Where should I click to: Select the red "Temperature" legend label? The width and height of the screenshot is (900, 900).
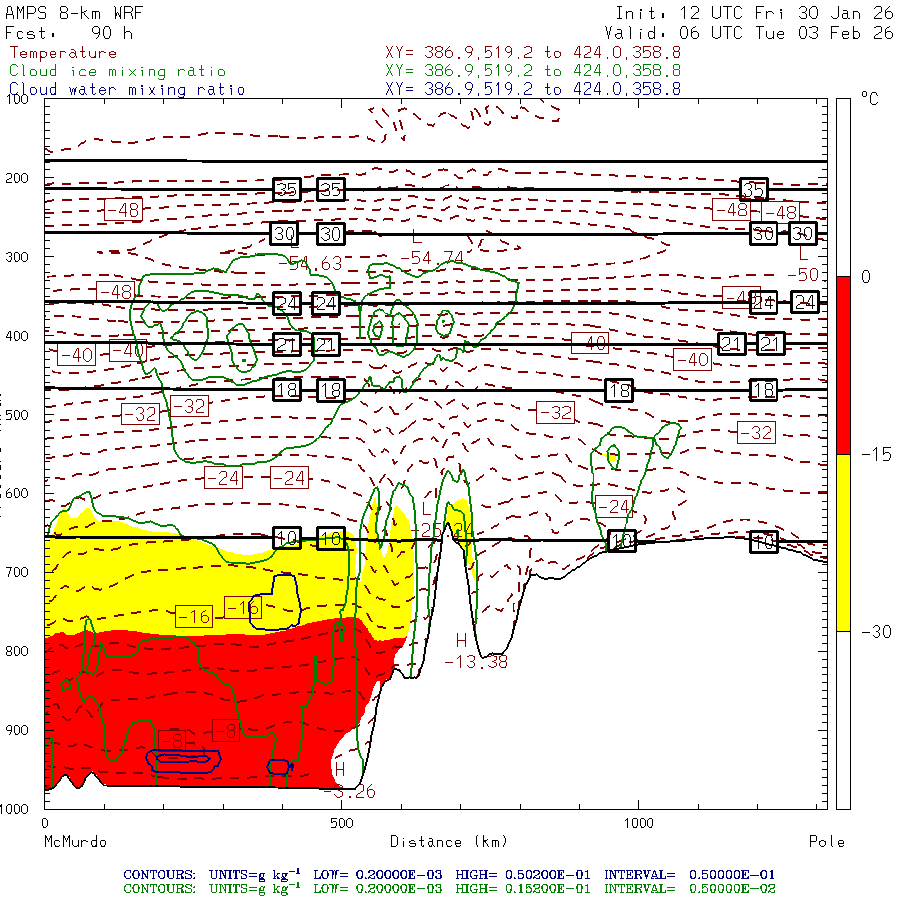tap(63, 53)
